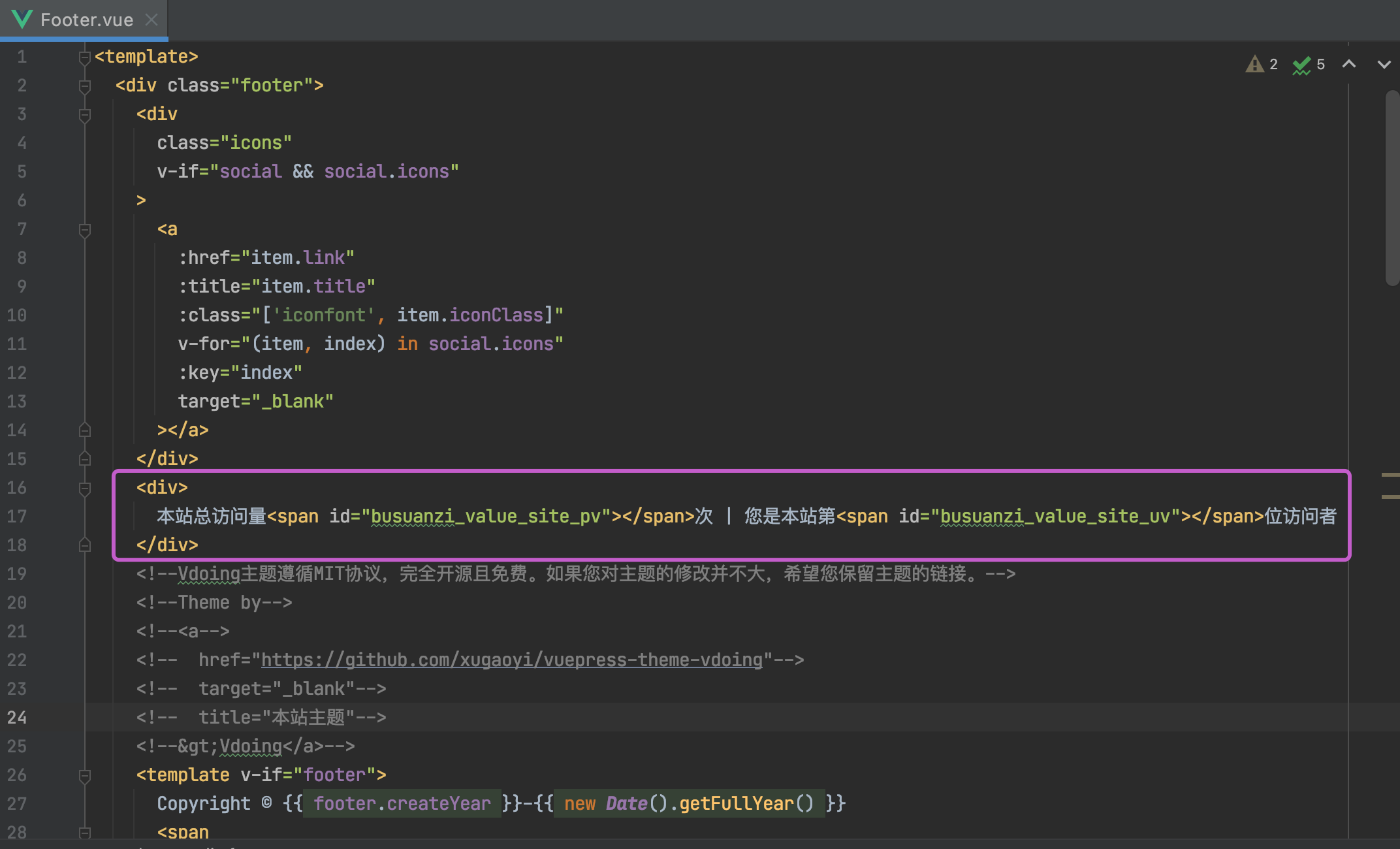
Task: Switch to the Footer.vue tab
Action: pos(86,20)
